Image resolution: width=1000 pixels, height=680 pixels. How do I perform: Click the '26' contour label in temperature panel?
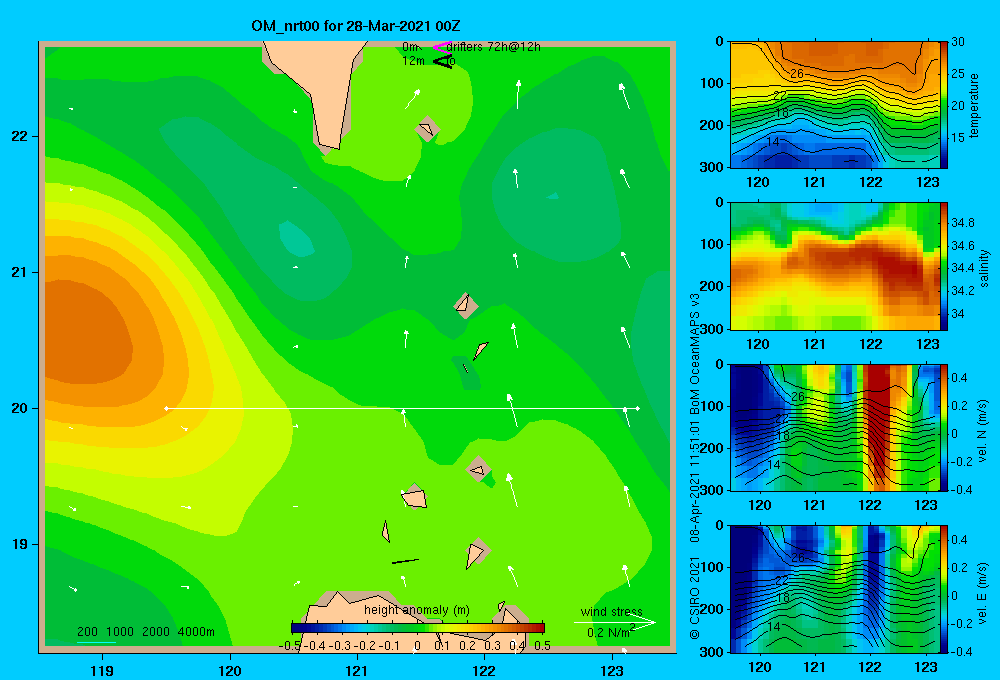pyautogui.click(x=797, y=74)
